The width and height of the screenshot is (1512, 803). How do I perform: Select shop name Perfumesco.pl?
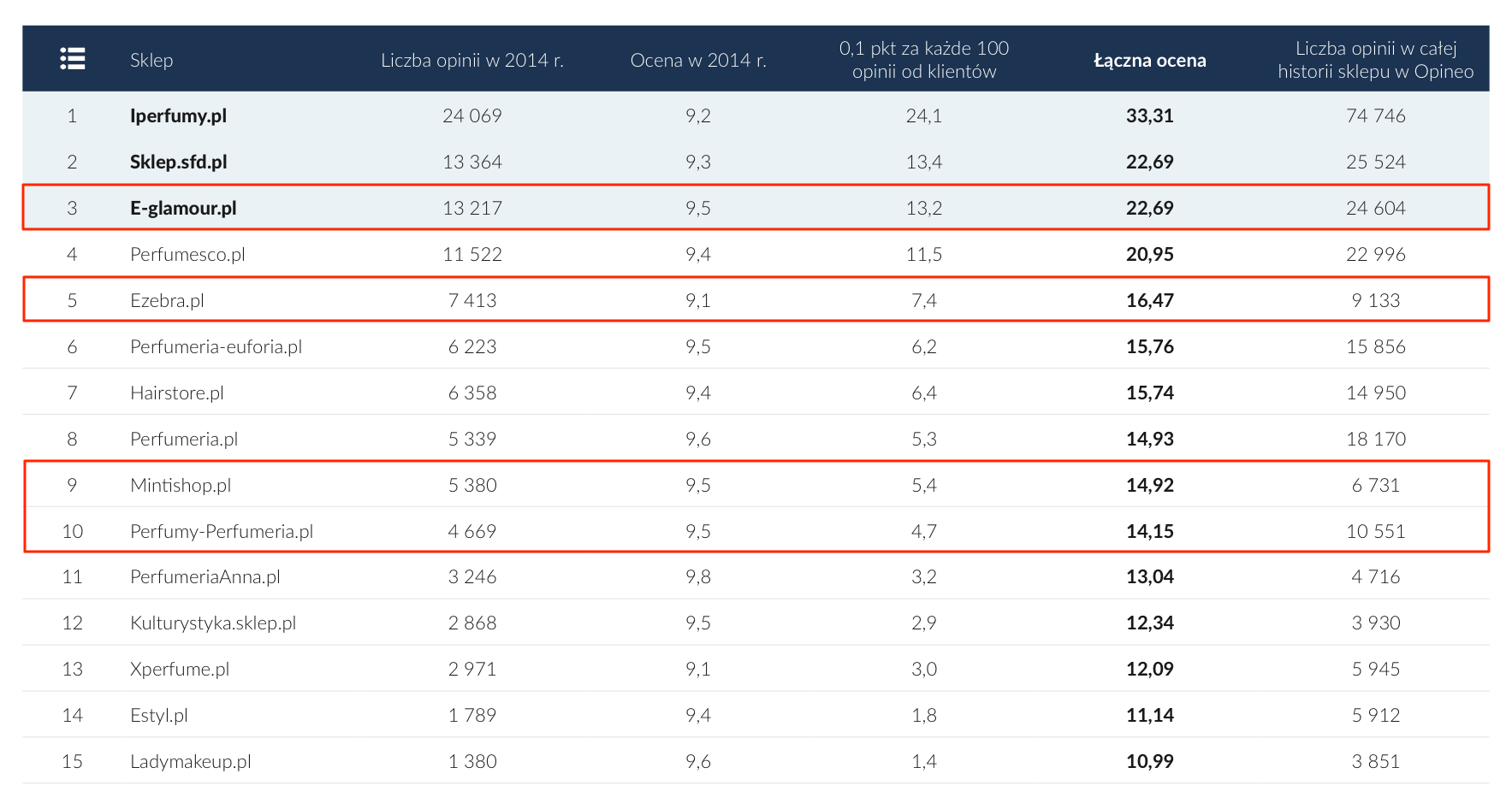click(x=187, y=254)
